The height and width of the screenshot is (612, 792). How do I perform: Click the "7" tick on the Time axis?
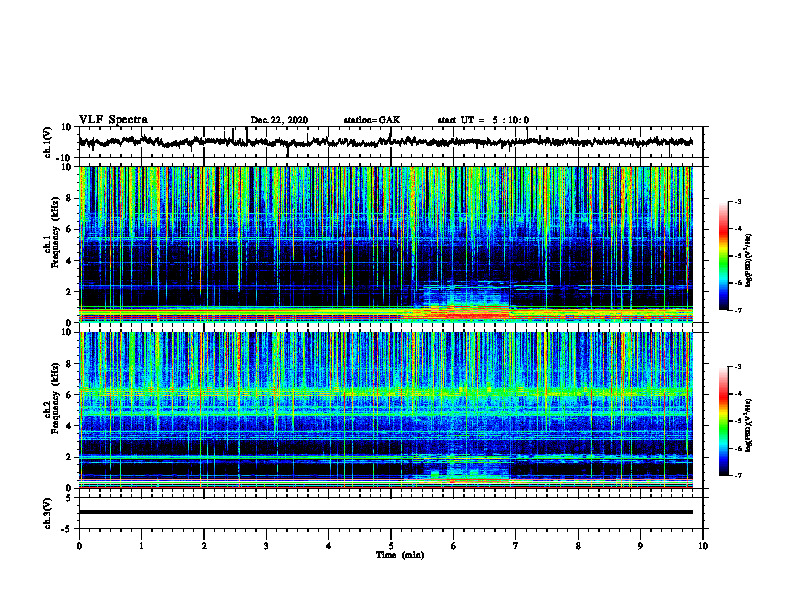click(x=516, y=546)
